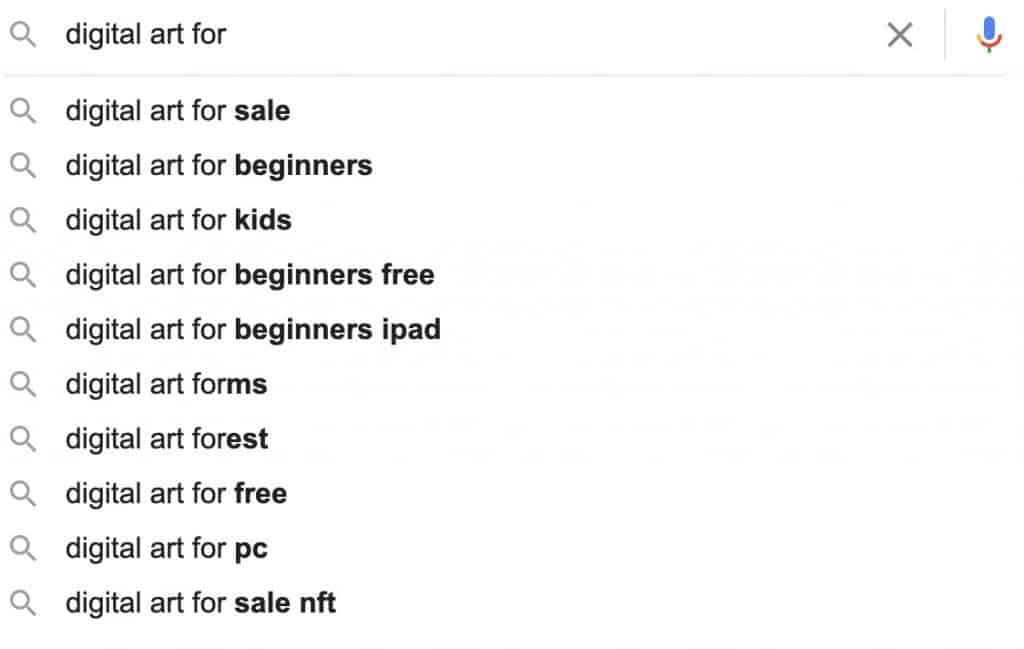Select the 'digital art for beginners ipad' suggestion
1024x649 pixels.
click(253, 329)
